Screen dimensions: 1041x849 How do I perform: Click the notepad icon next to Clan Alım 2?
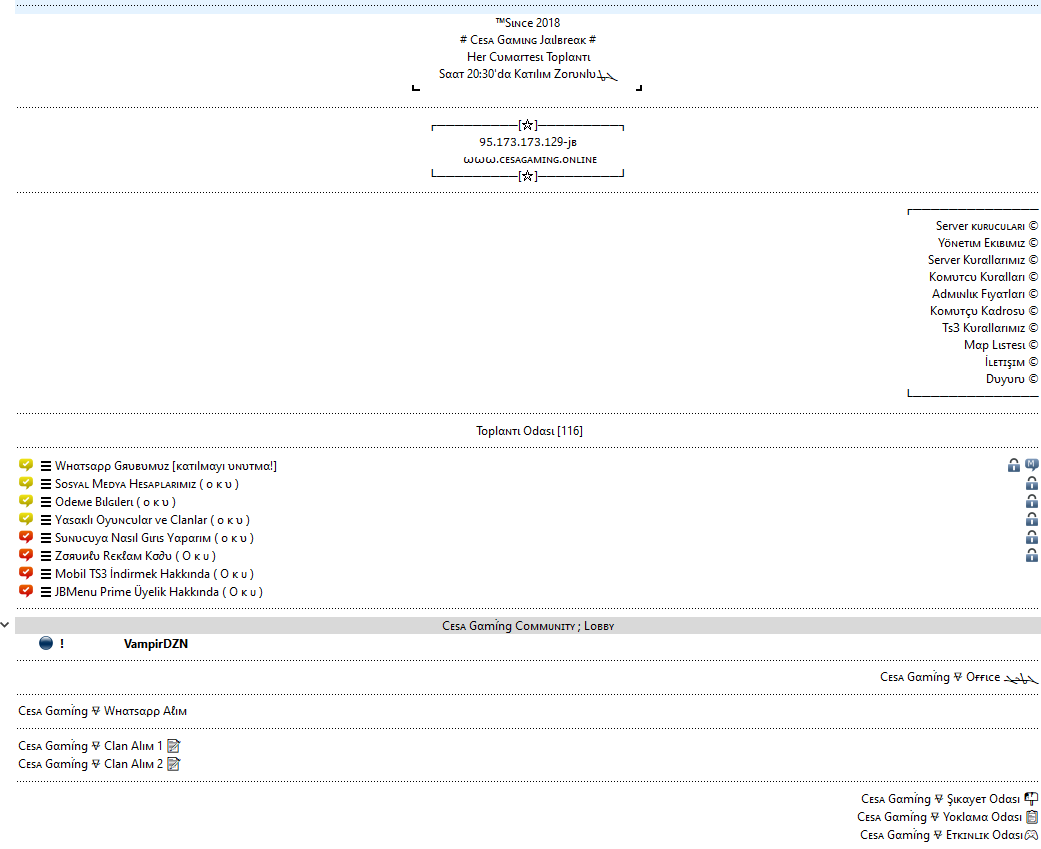174,764
